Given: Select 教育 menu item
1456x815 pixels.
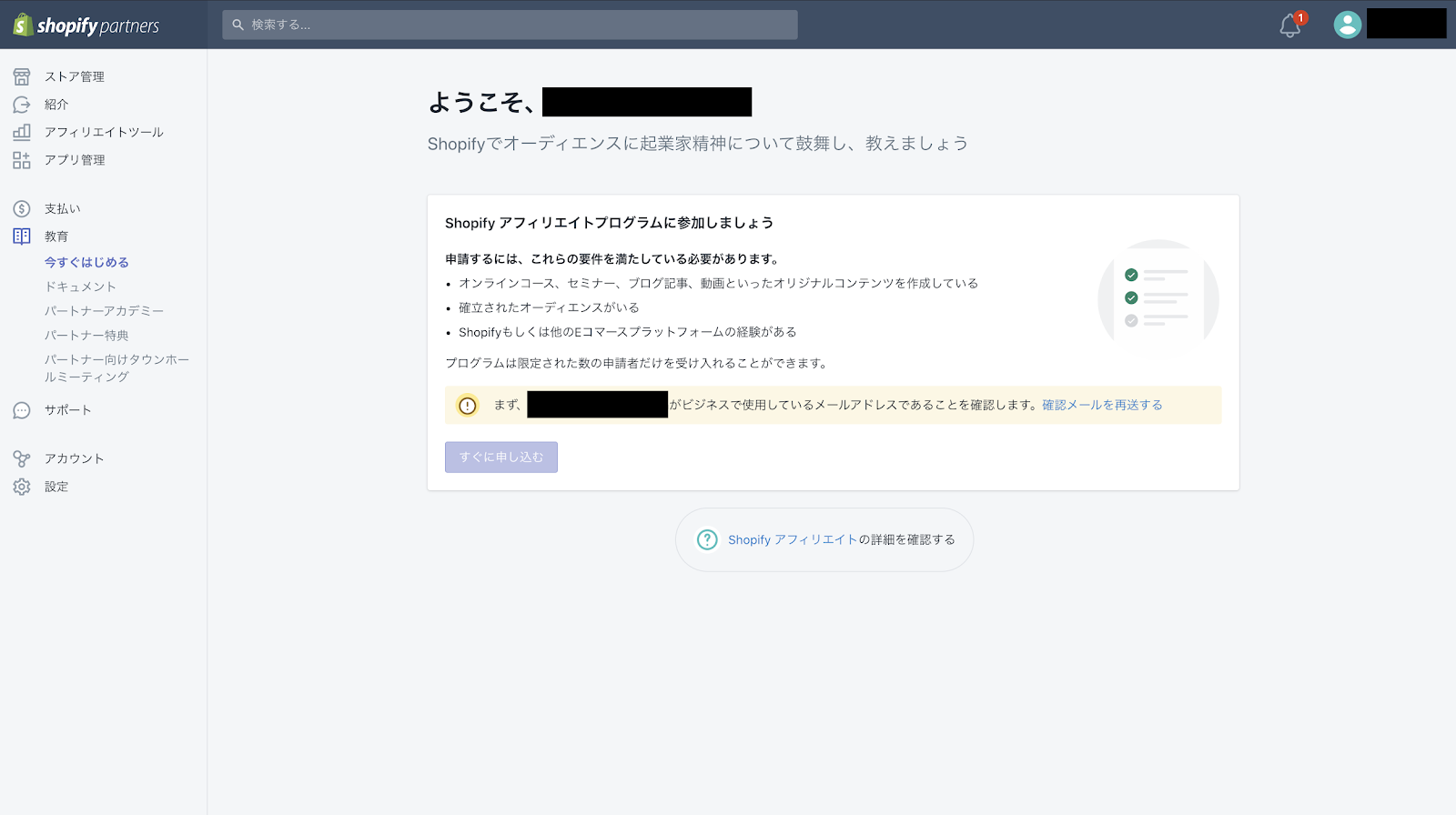Looking at the screenshot, I should [56, 236].
